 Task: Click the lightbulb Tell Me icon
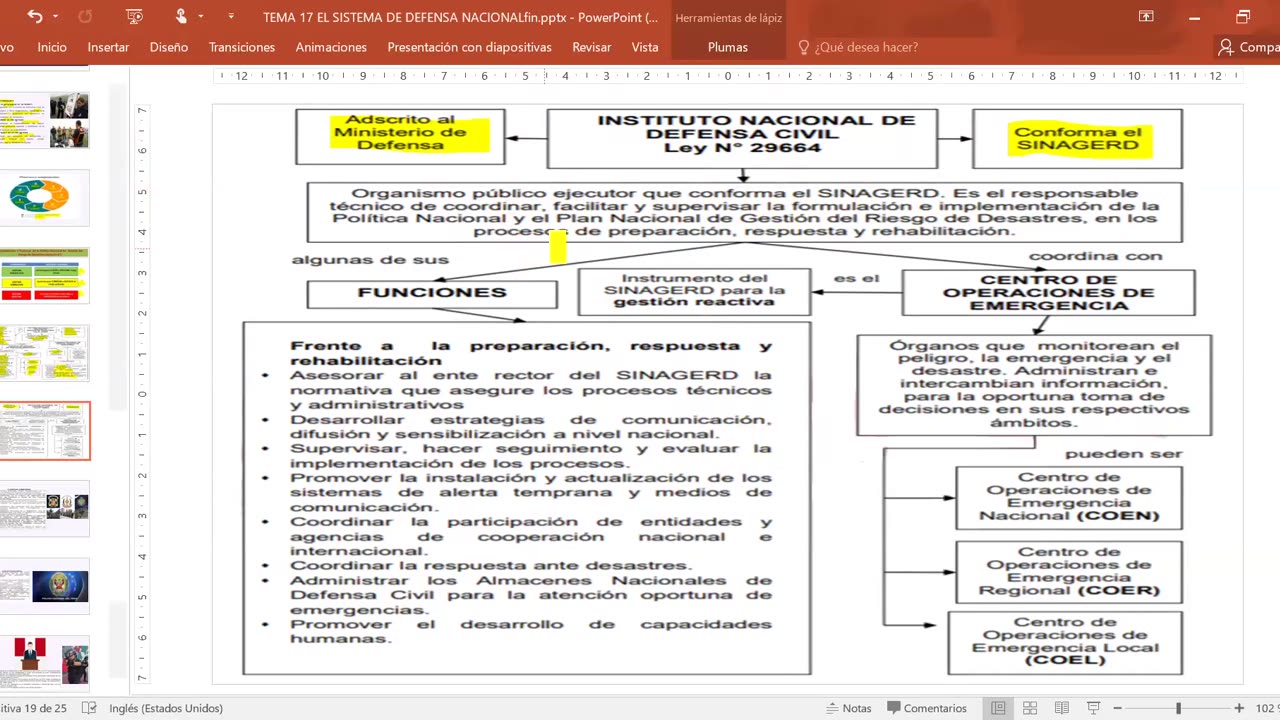(803, 47)
